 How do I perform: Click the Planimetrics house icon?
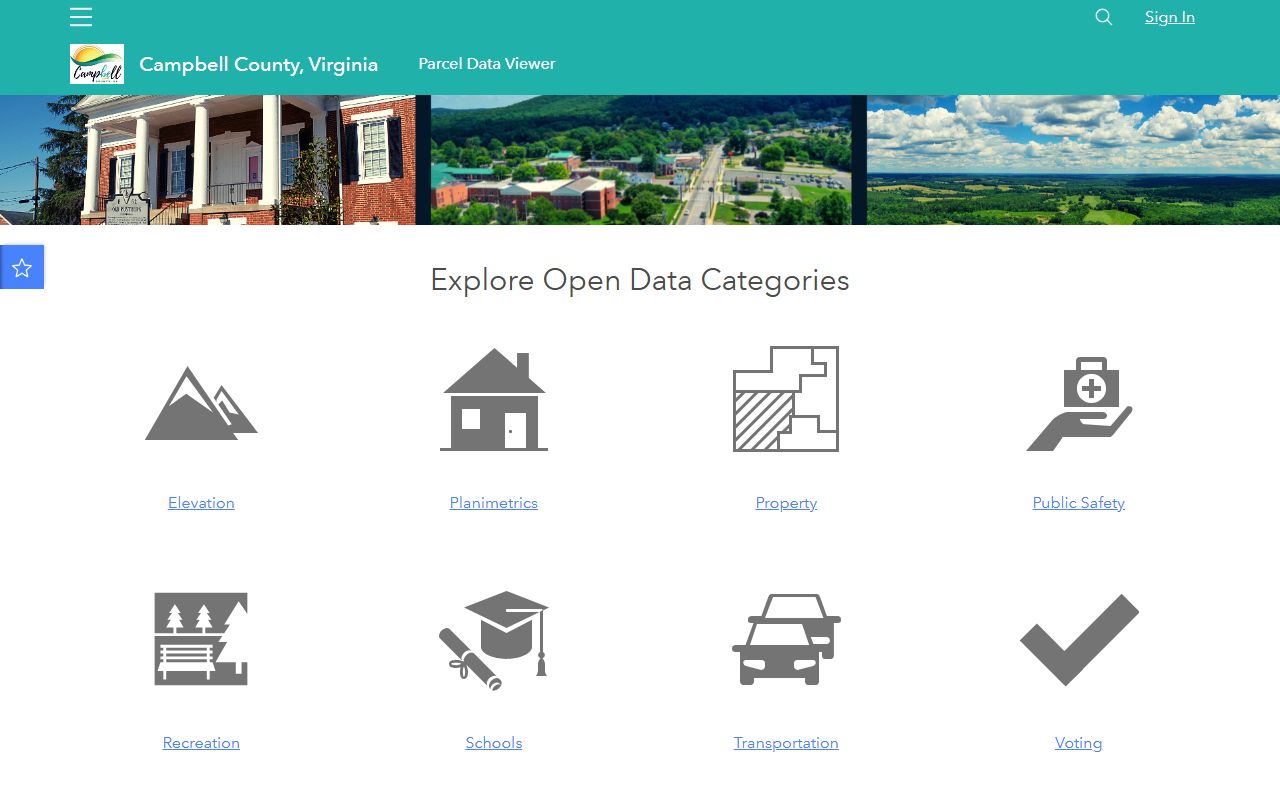point(494,400)
